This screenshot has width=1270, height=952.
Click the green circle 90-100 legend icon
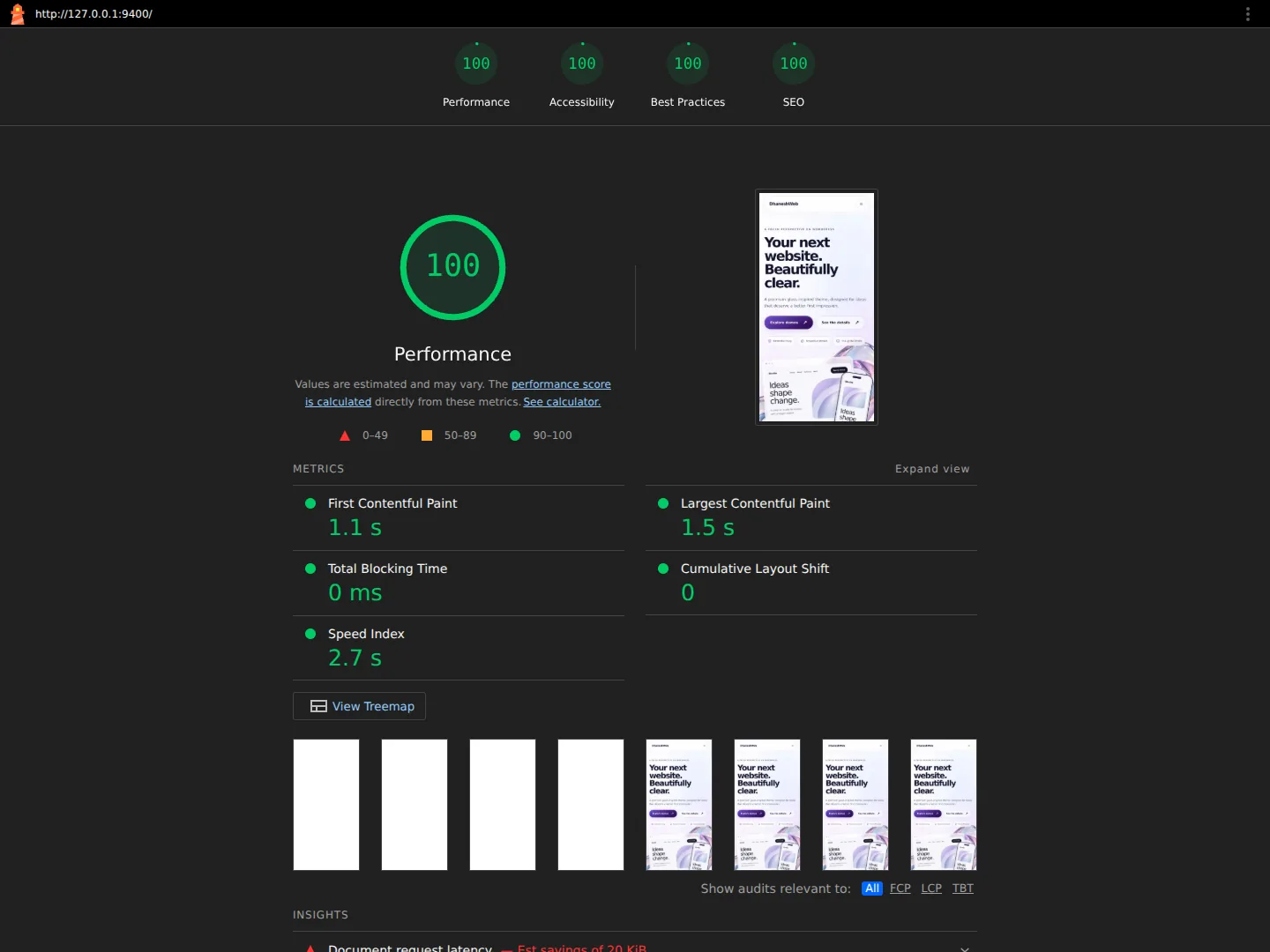(x=515, y=435)
